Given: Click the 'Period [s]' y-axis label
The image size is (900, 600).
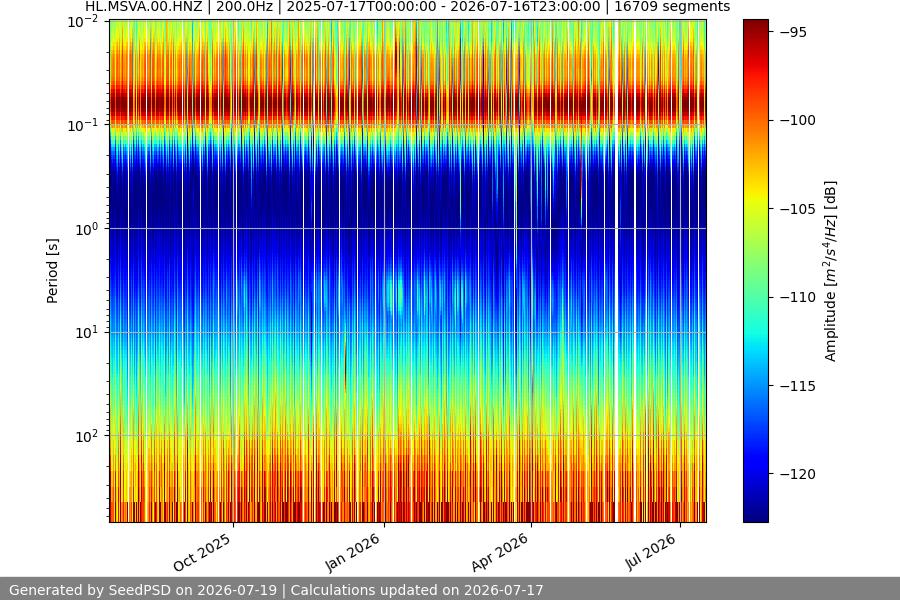Looking at the screenshot, I should [52, 271].
